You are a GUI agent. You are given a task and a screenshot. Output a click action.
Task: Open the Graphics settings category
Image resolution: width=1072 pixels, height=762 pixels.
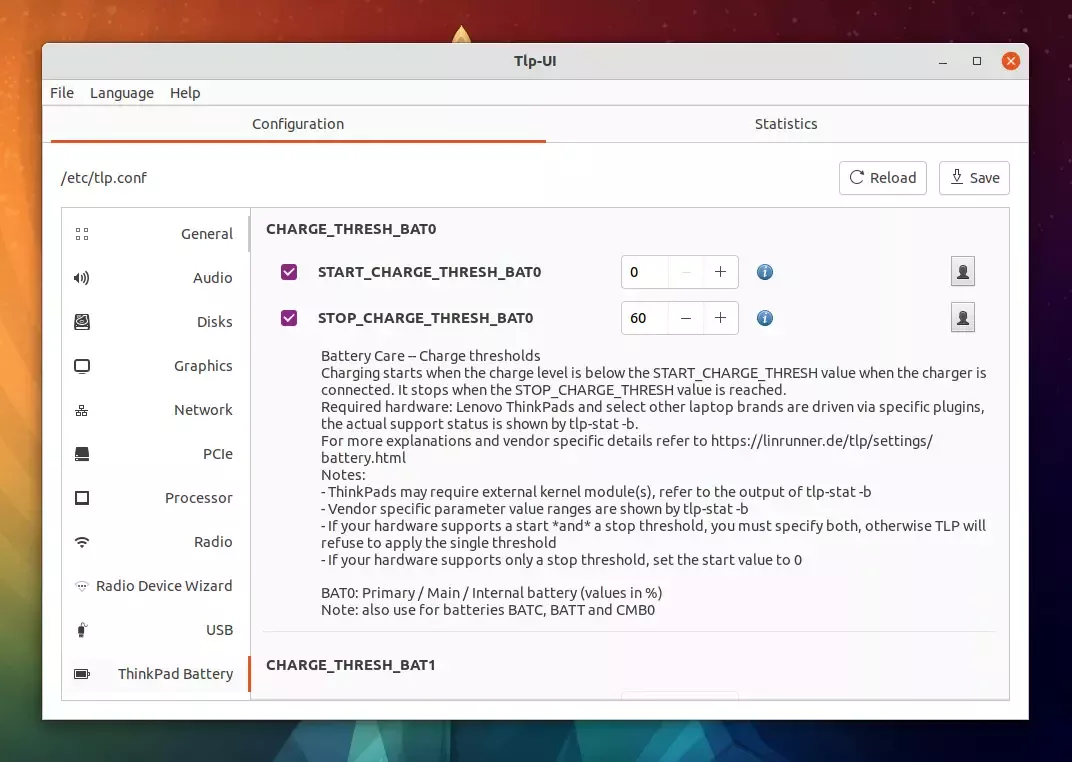203,366
